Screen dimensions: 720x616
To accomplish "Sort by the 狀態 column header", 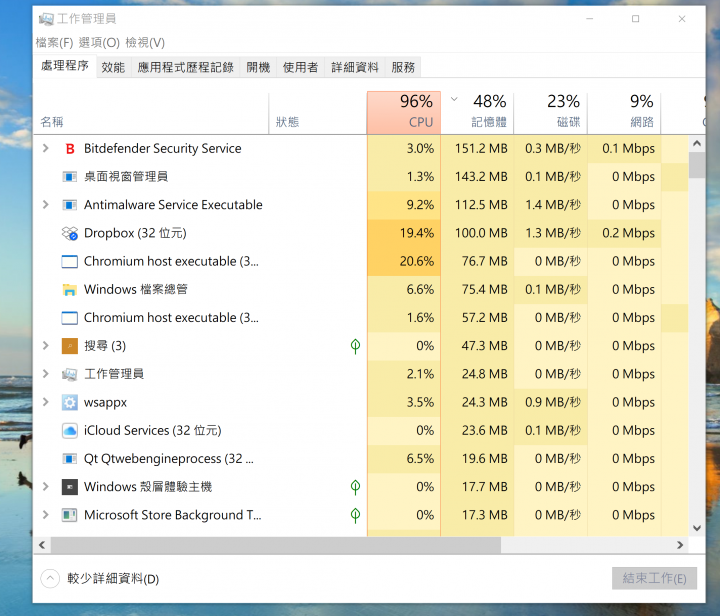I will [318, 112].
